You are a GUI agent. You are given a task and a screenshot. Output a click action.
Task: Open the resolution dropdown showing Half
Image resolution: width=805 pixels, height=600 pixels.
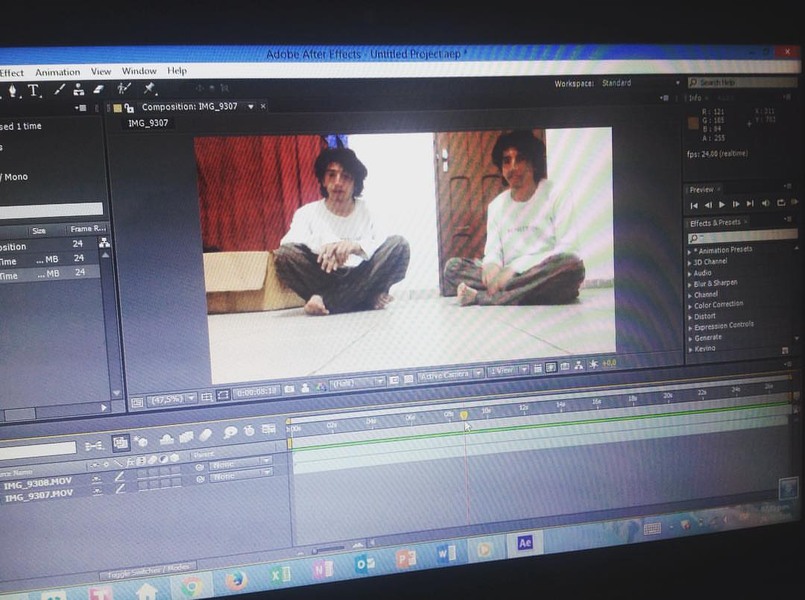point(357,383)
